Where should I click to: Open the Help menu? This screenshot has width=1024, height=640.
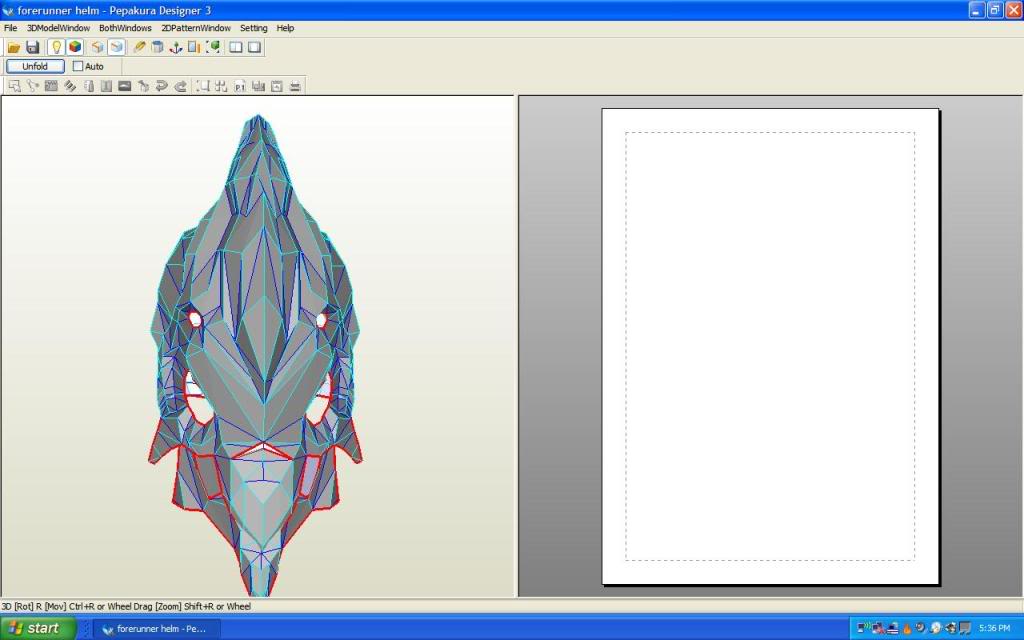pos(285,28)
